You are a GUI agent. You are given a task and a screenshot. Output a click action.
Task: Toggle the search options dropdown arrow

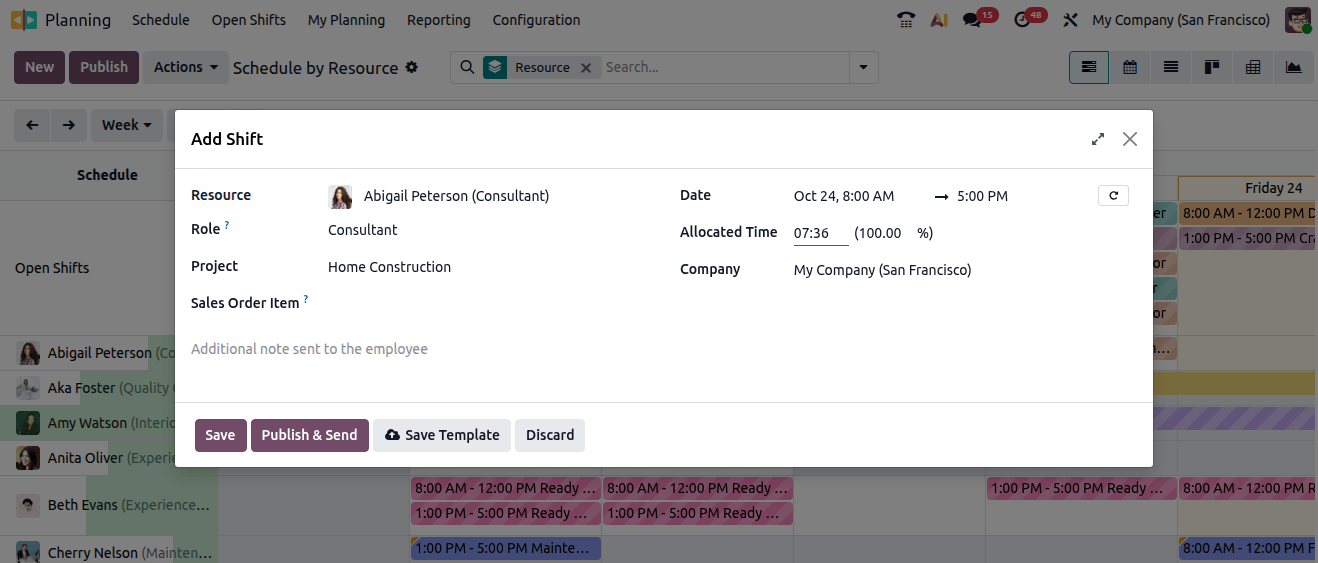[x=863, y=67]
